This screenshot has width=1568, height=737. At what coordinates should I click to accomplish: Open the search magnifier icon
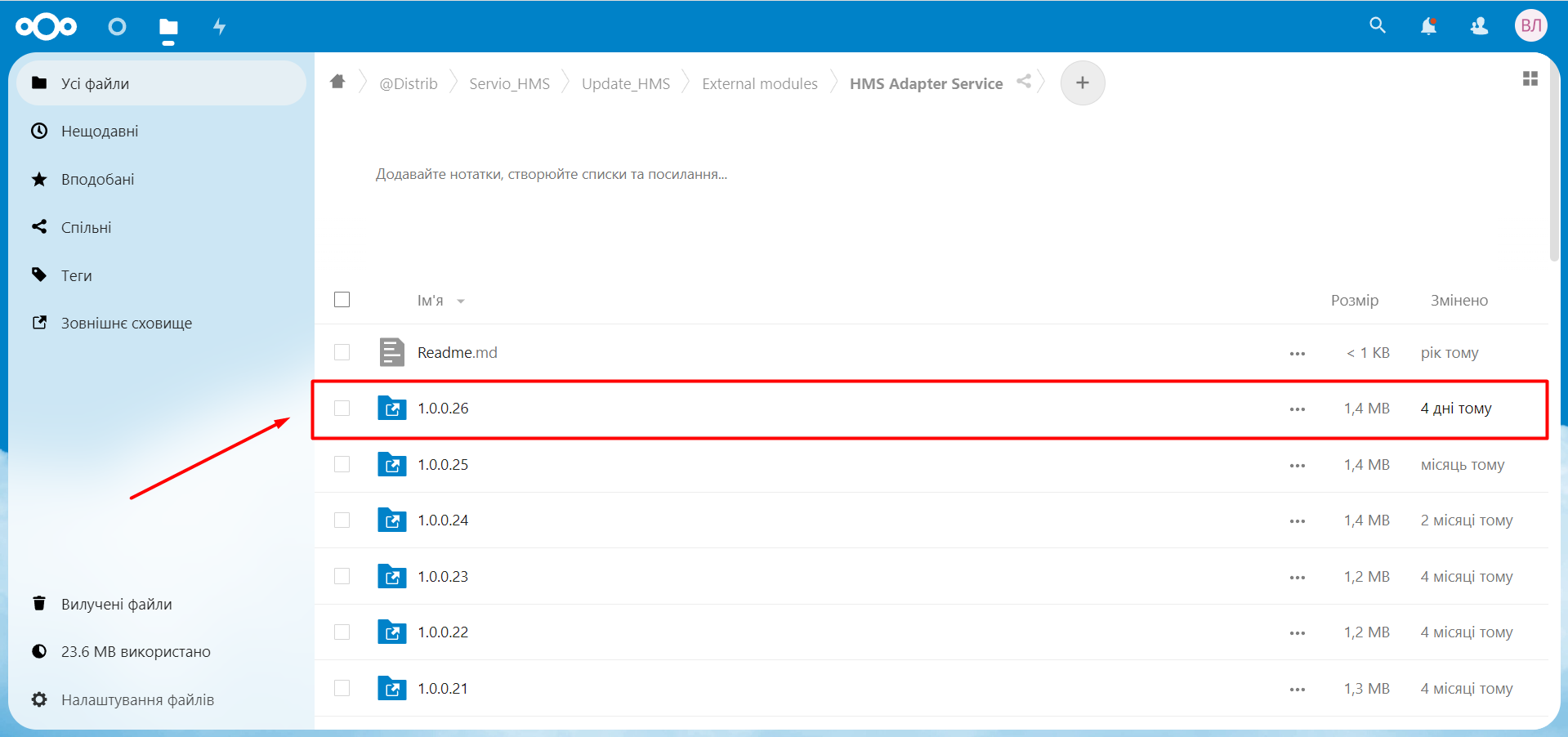(x=1378, y=26)
